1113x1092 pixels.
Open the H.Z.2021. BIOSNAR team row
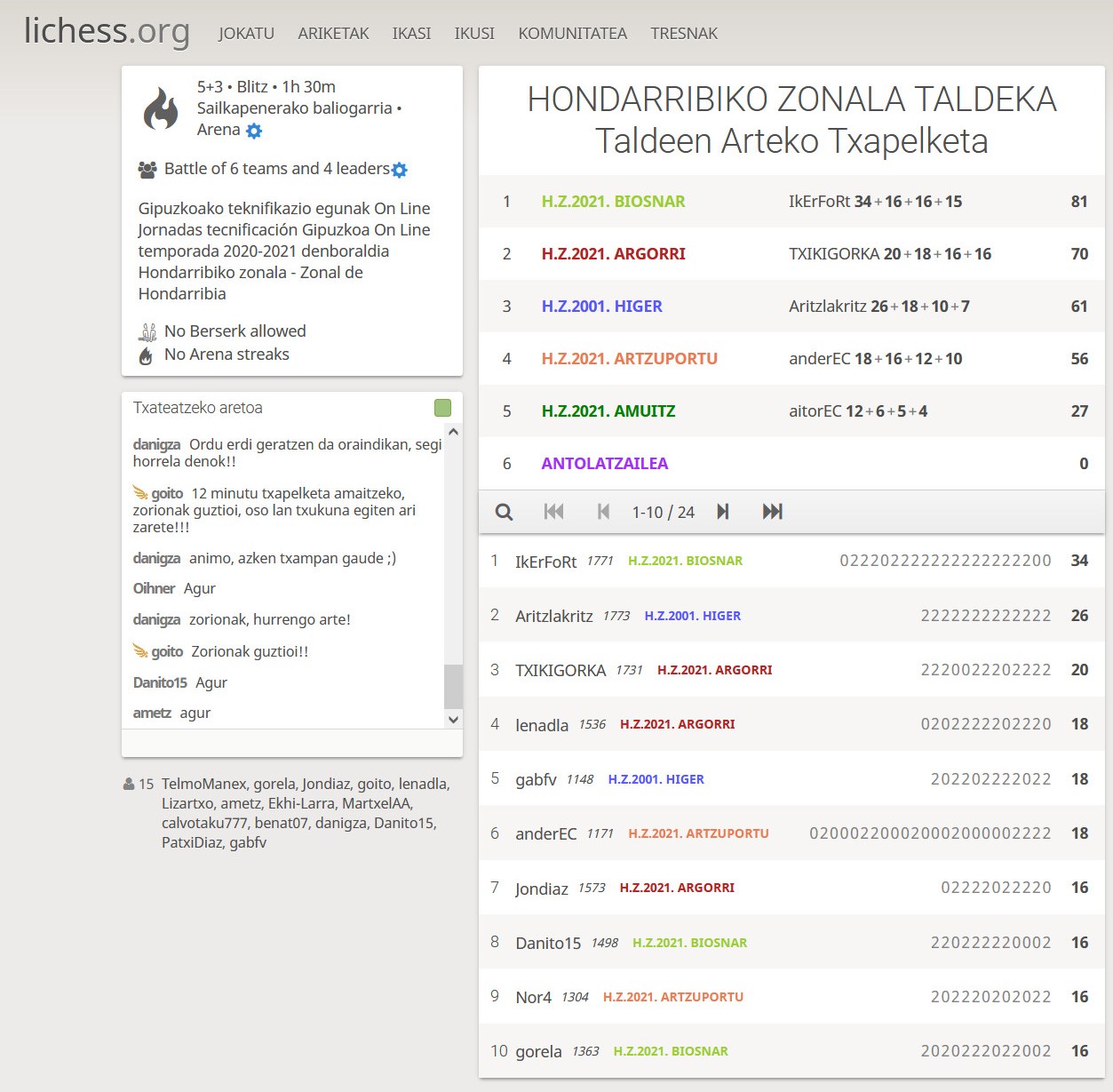click(613, 202)
